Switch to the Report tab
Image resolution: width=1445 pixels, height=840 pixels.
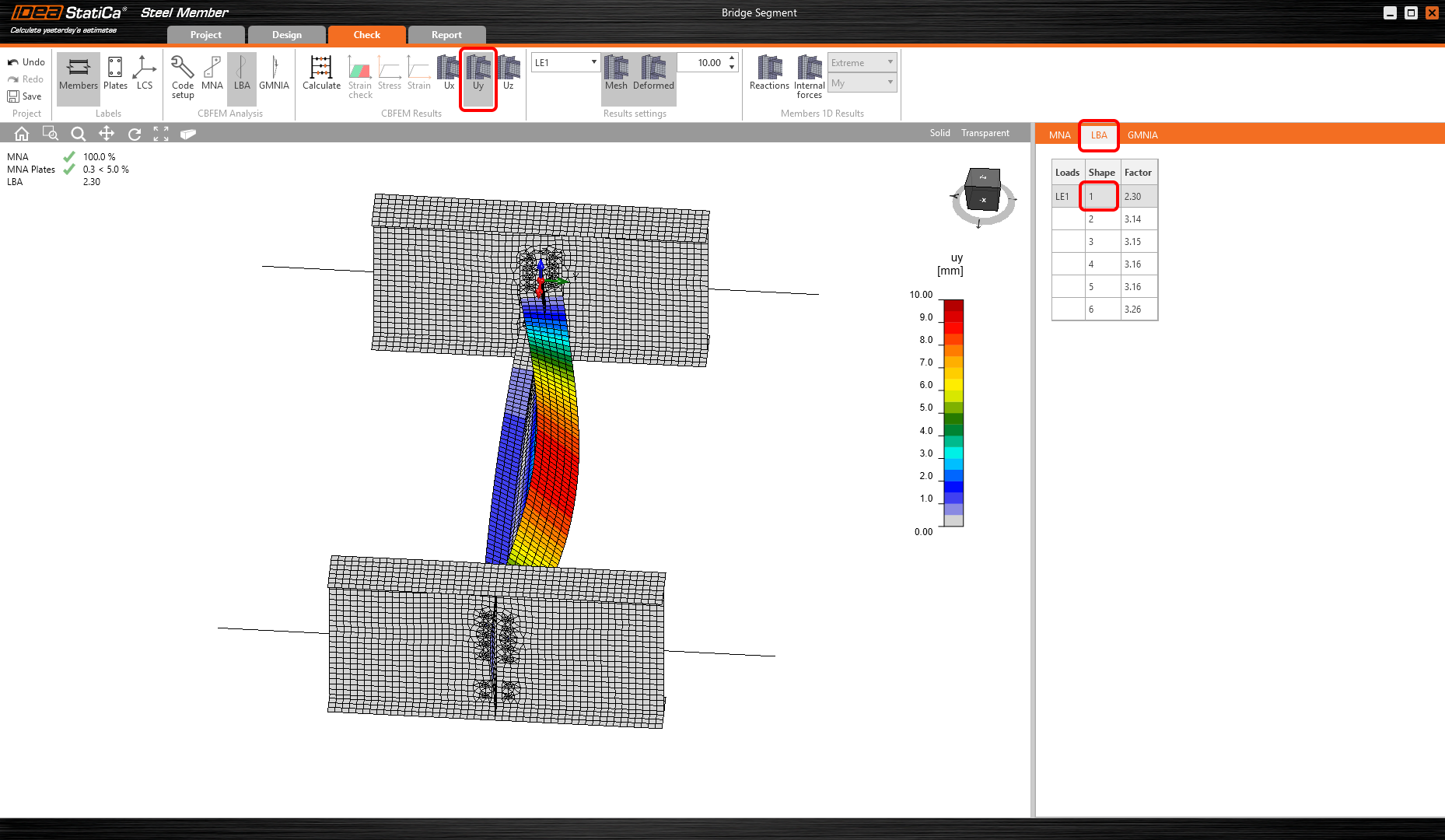pyautogui.click(x=446, y=35)
